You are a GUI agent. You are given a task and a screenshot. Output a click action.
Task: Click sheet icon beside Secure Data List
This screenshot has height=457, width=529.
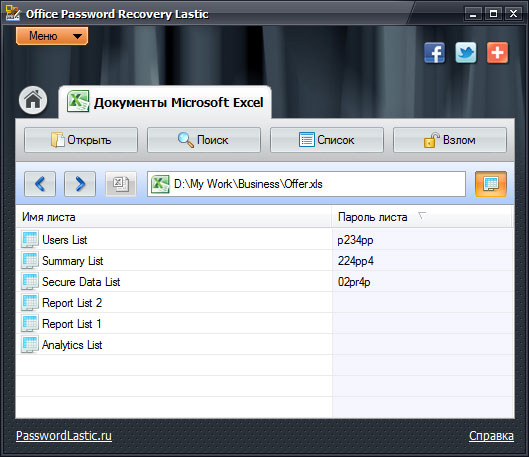tap(30, 281)
